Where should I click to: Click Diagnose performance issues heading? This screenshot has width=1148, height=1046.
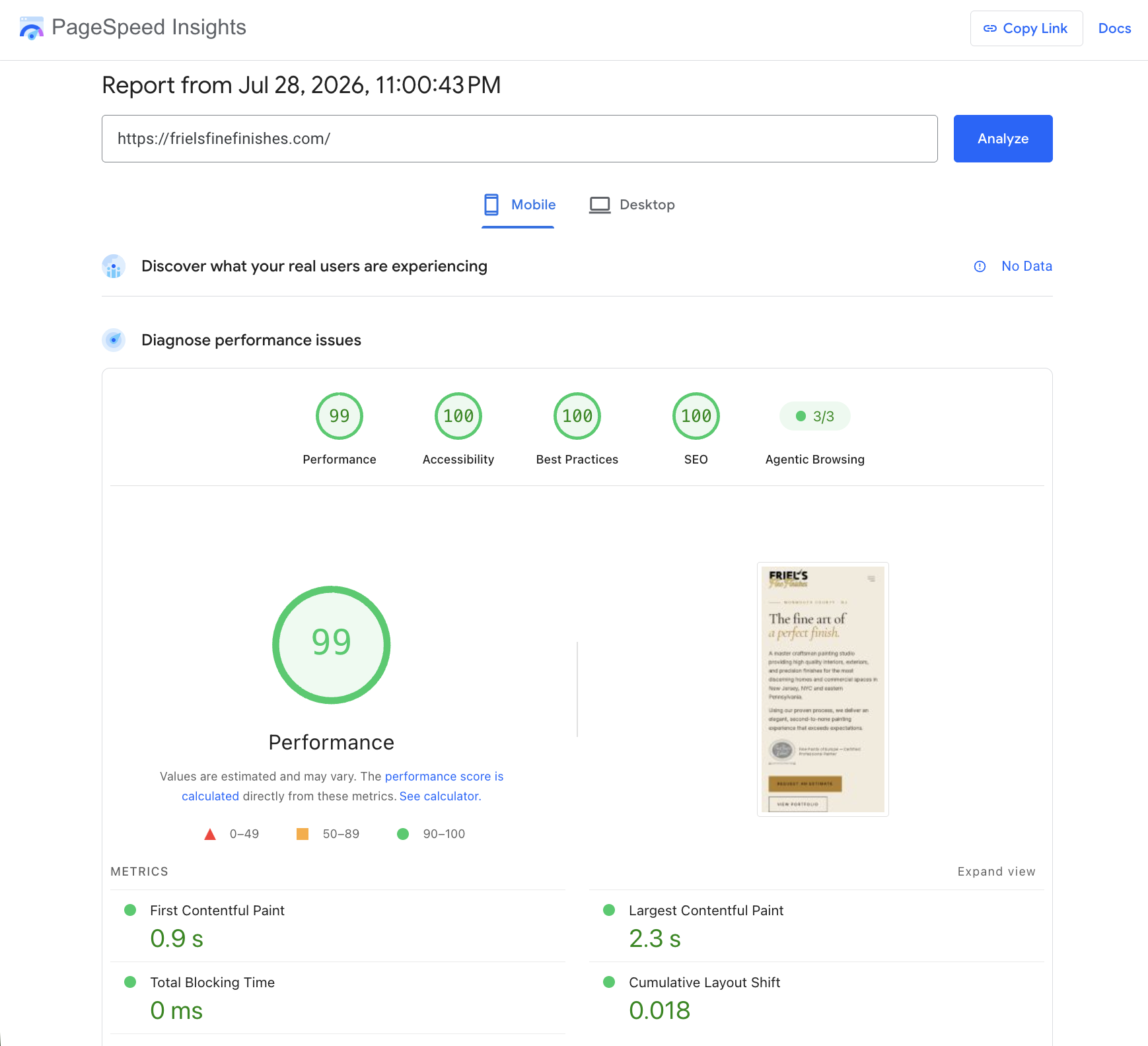(x=252, y=340)
